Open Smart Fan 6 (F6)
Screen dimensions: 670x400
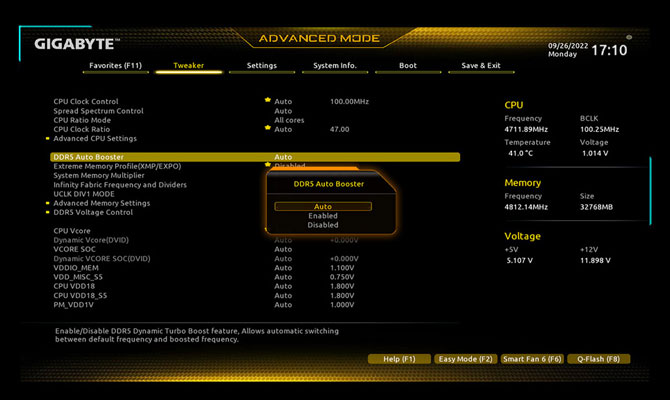point(532,359)
